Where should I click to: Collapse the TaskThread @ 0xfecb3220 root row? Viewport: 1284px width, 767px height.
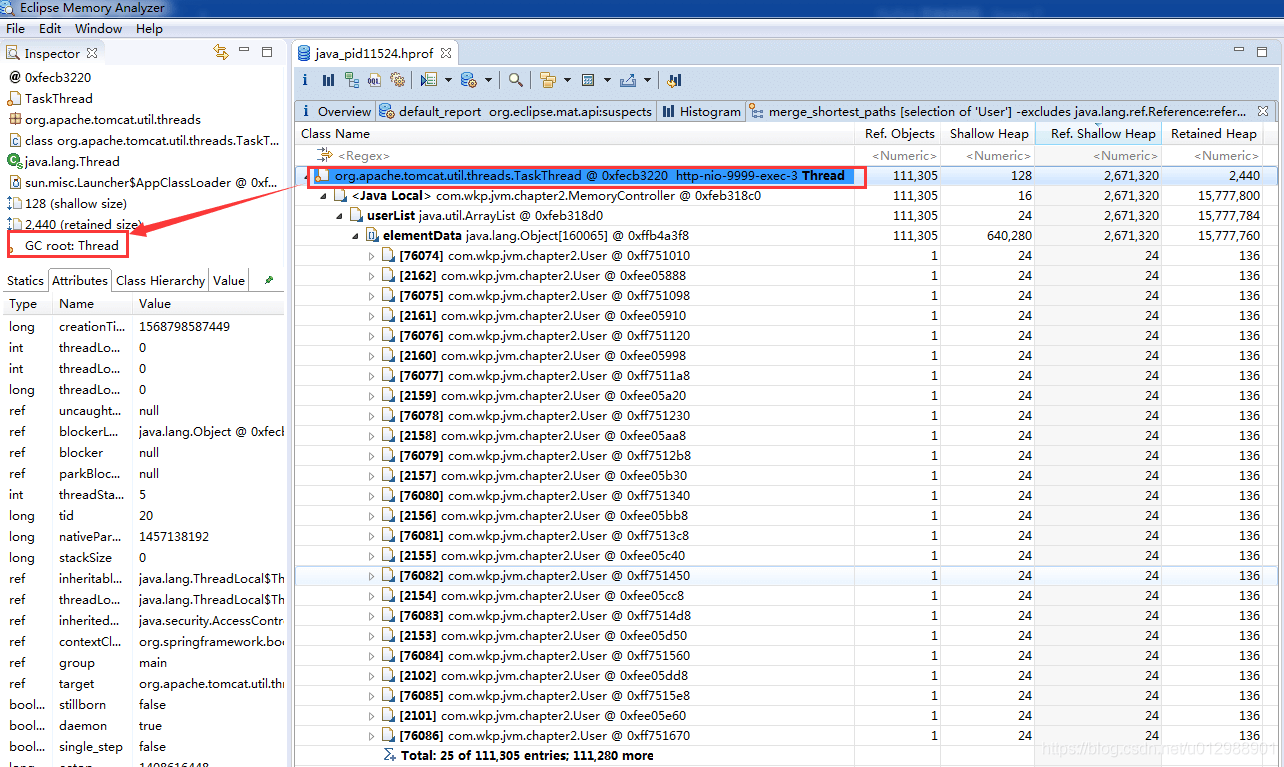point(306,176)
